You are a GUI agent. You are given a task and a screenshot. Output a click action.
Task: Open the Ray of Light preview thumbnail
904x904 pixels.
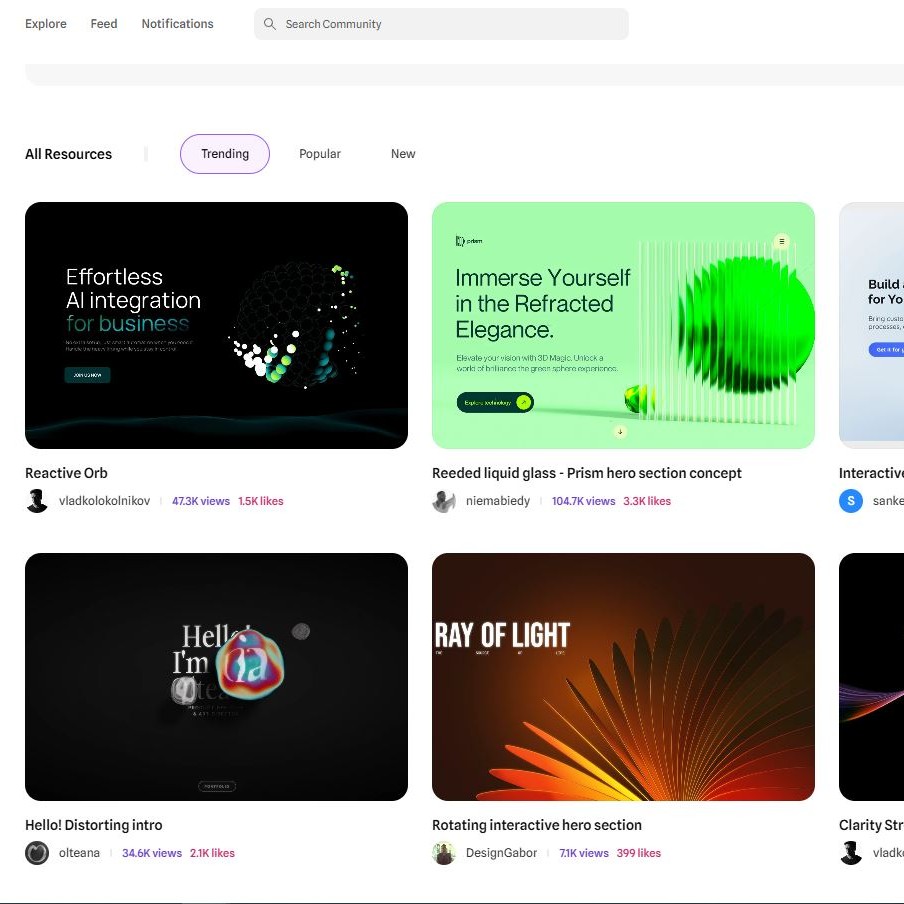[623, 677]
